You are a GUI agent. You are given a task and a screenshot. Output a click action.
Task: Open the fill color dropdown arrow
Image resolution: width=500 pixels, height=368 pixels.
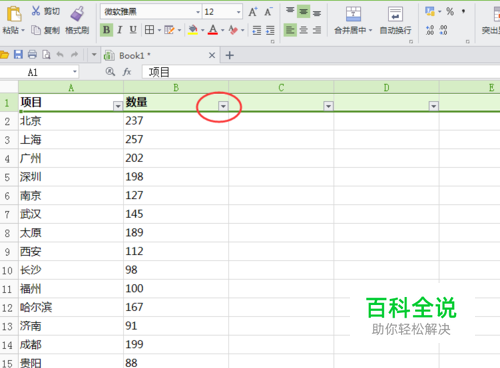coord(202,30)
